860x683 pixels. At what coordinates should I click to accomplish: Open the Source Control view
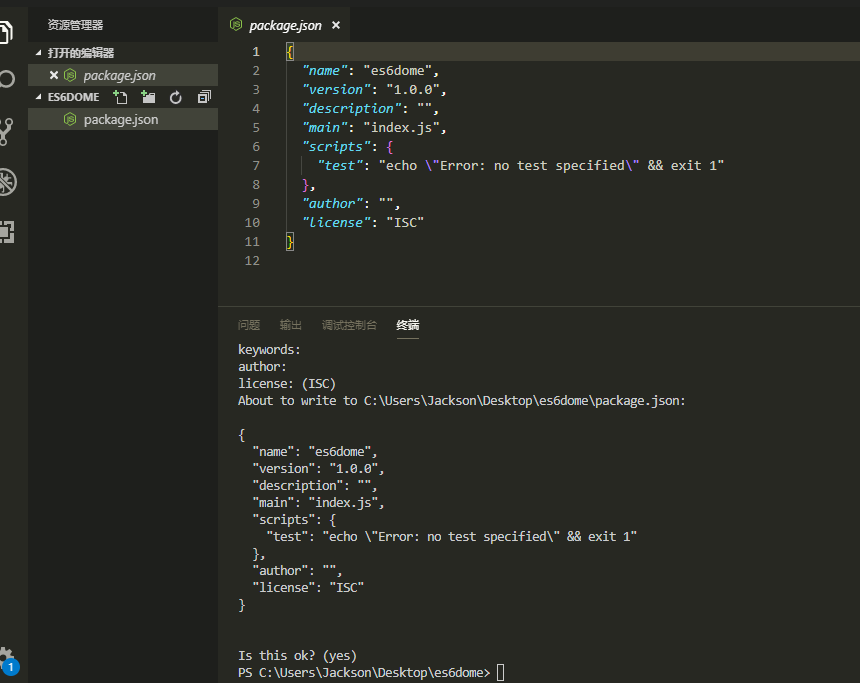click(6, 131)
